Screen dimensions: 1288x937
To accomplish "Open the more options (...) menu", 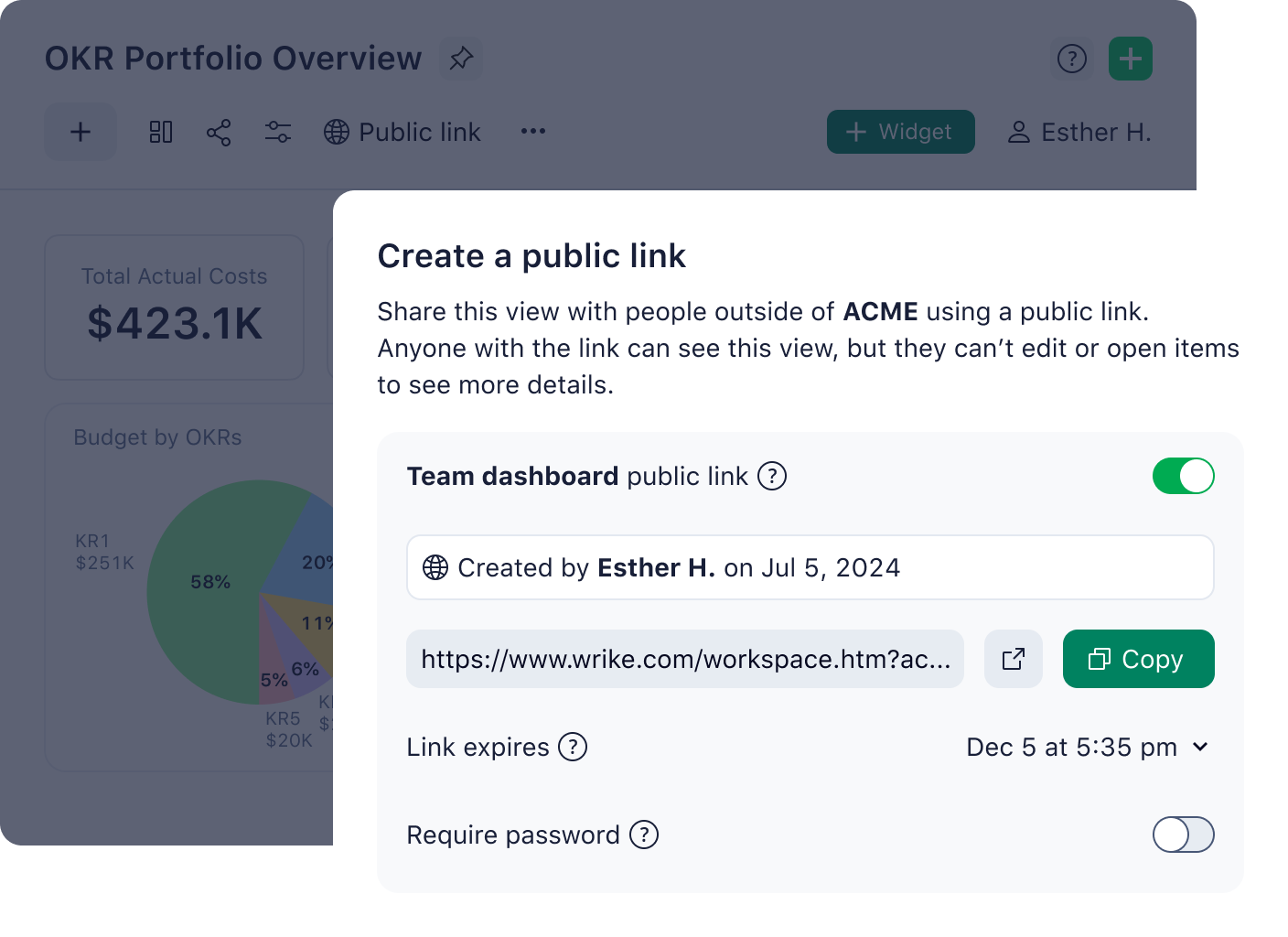I will (532, 132).
